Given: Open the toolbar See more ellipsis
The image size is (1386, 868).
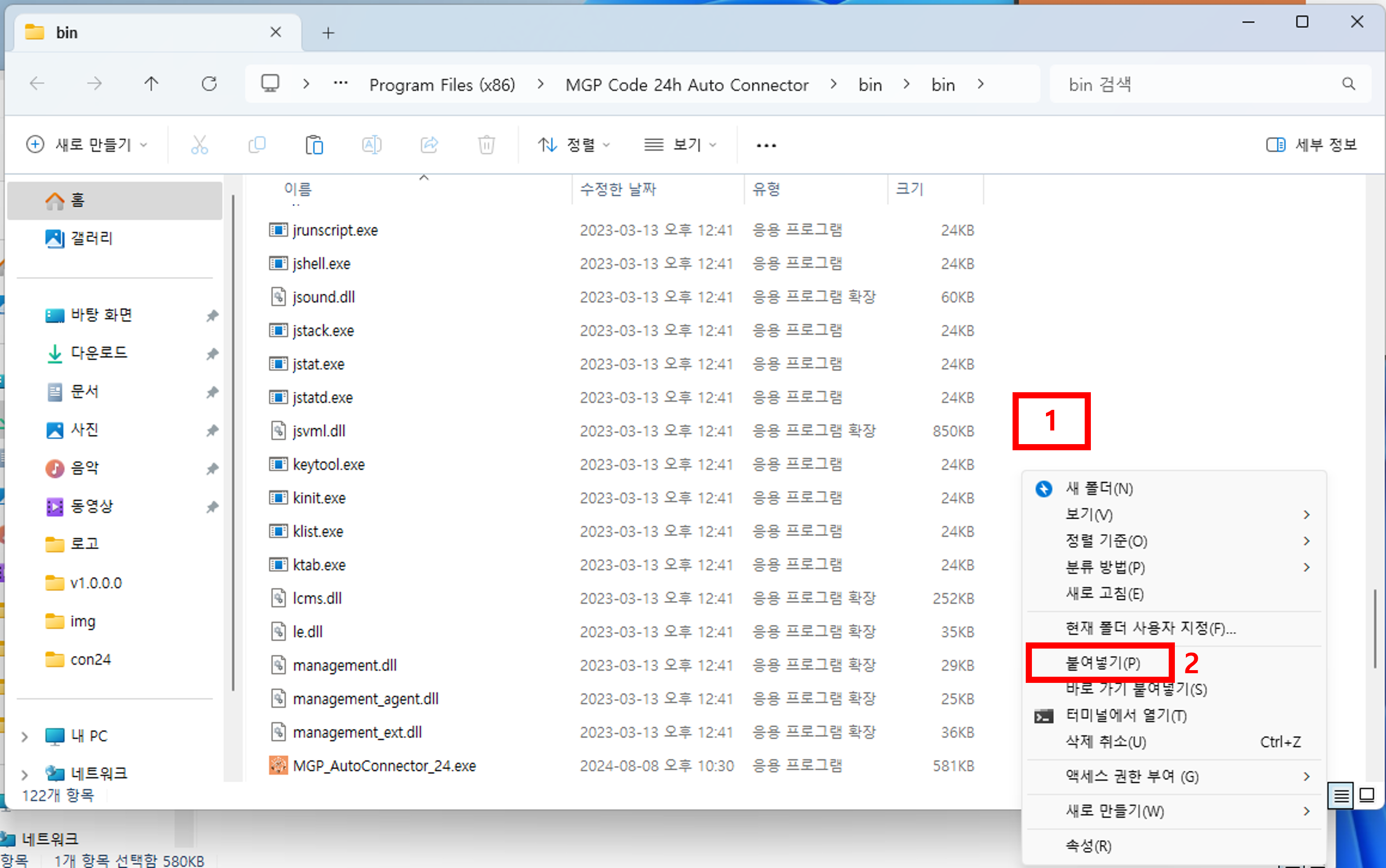Looking at the screenshot, I should [x=766, y=145].
